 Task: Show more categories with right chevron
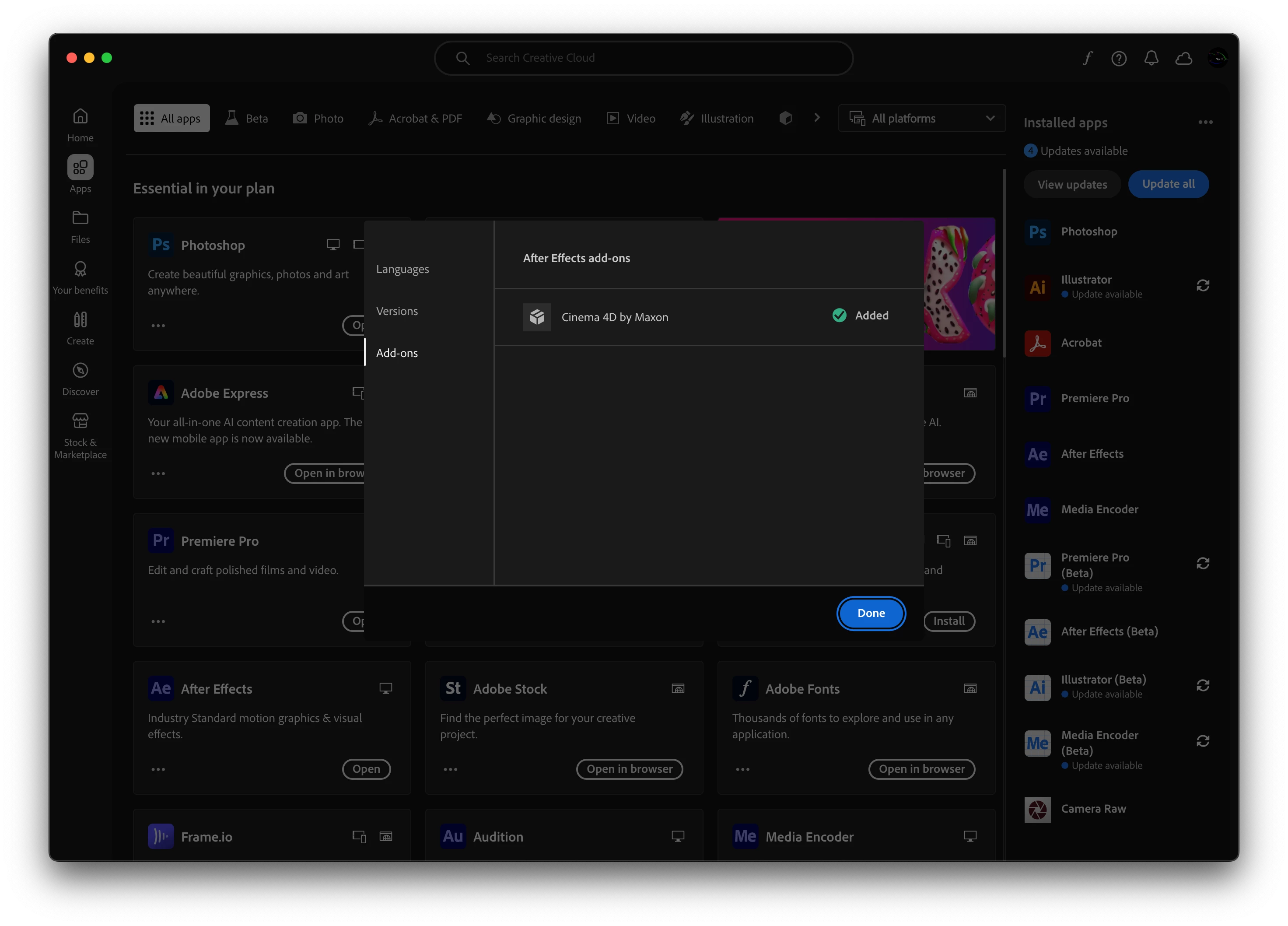pos(817,118)
